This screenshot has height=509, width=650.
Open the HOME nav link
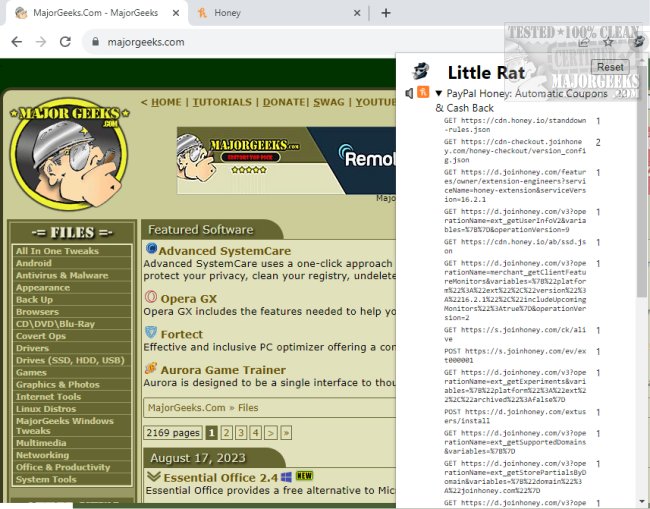click(x=166, y=102)
